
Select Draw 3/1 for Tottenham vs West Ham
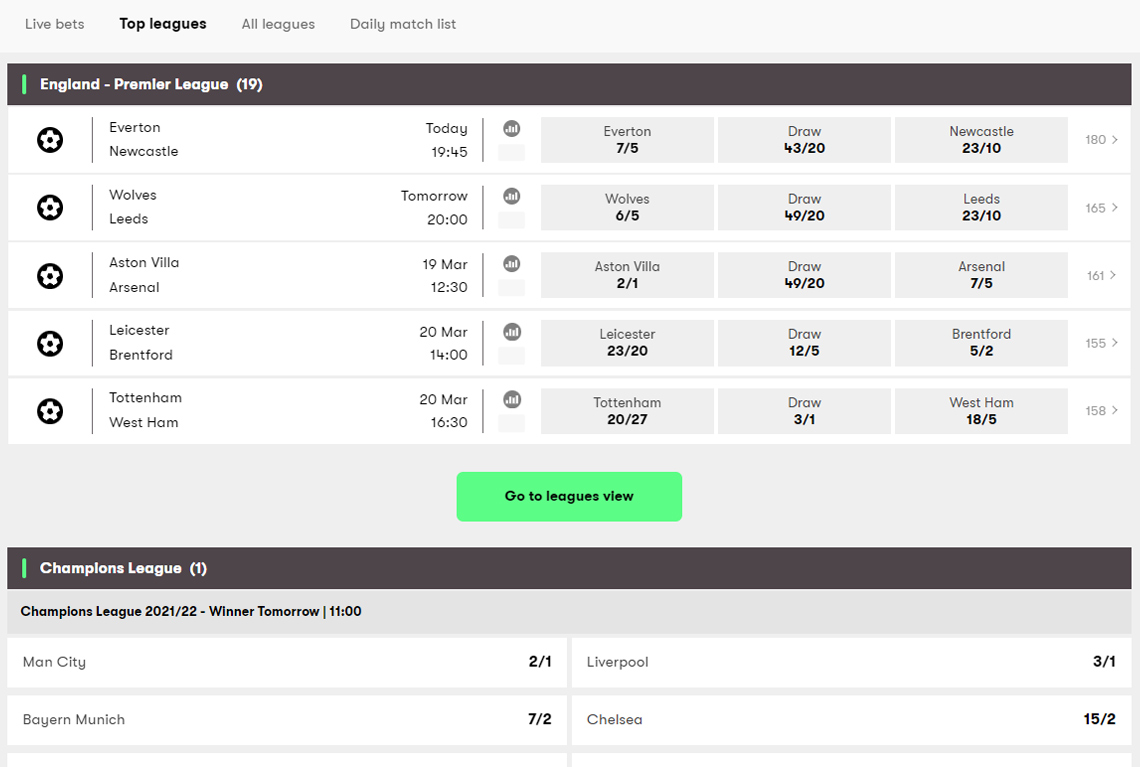804,411
